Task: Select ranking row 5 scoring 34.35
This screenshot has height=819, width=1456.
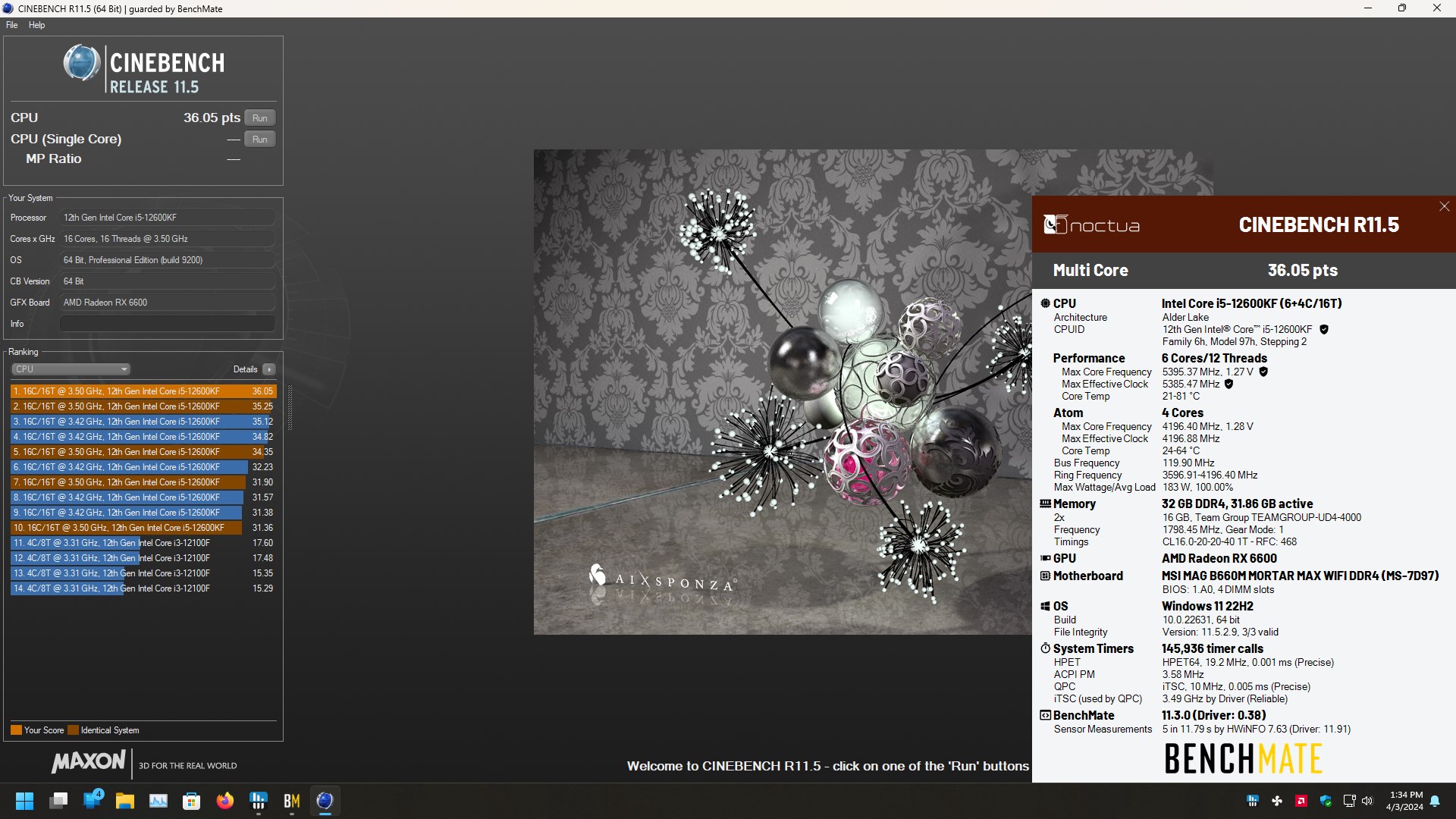Action: [143, 452]
